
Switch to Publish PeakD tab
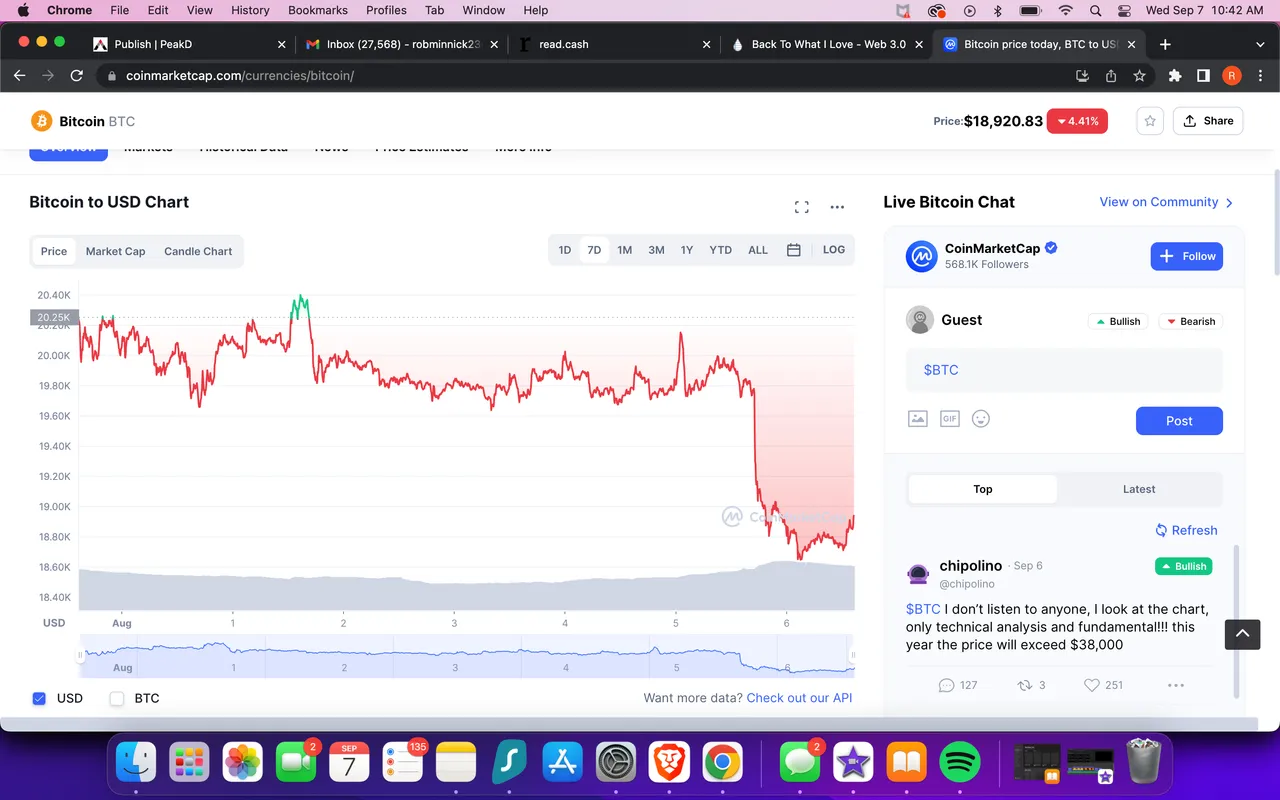click(190, 44)
